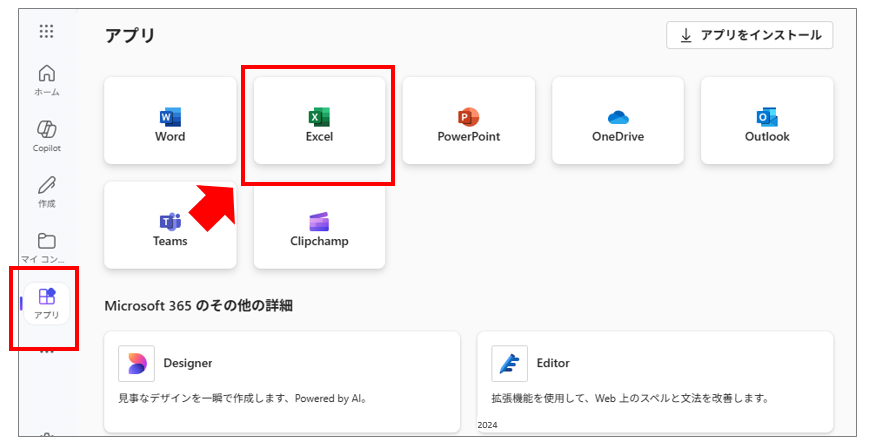Open the Editor app icon
879x448 pixels.
click(x=510, y=363)
